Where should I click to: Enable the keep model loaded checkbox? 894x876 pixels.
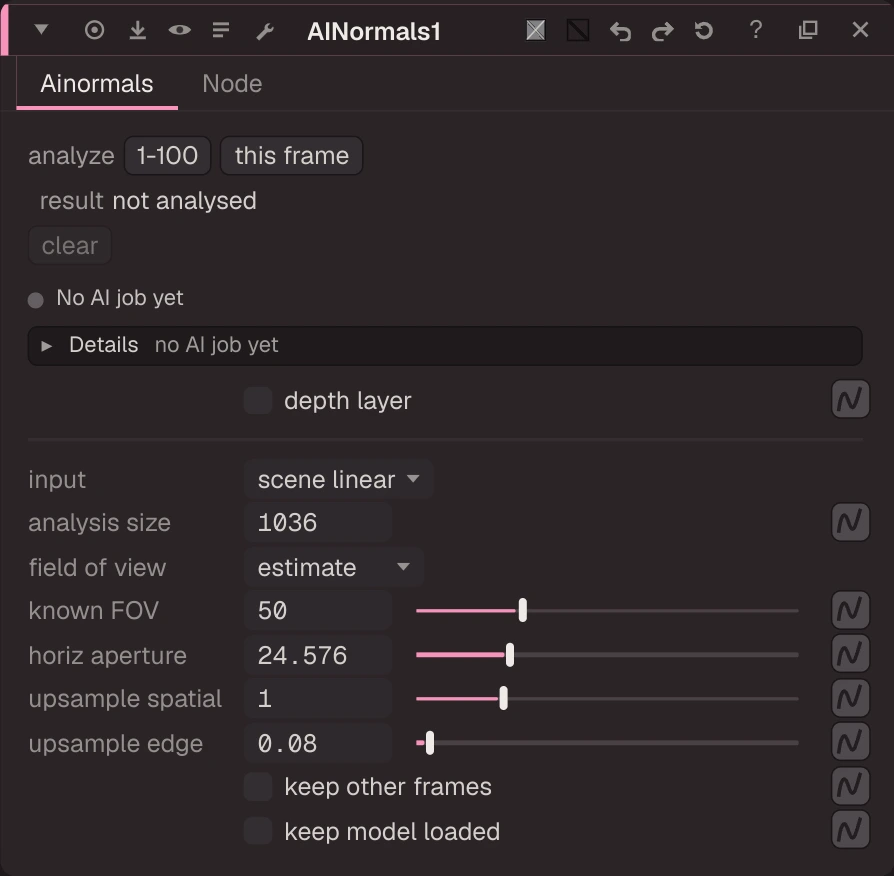(x=258, y=831)
